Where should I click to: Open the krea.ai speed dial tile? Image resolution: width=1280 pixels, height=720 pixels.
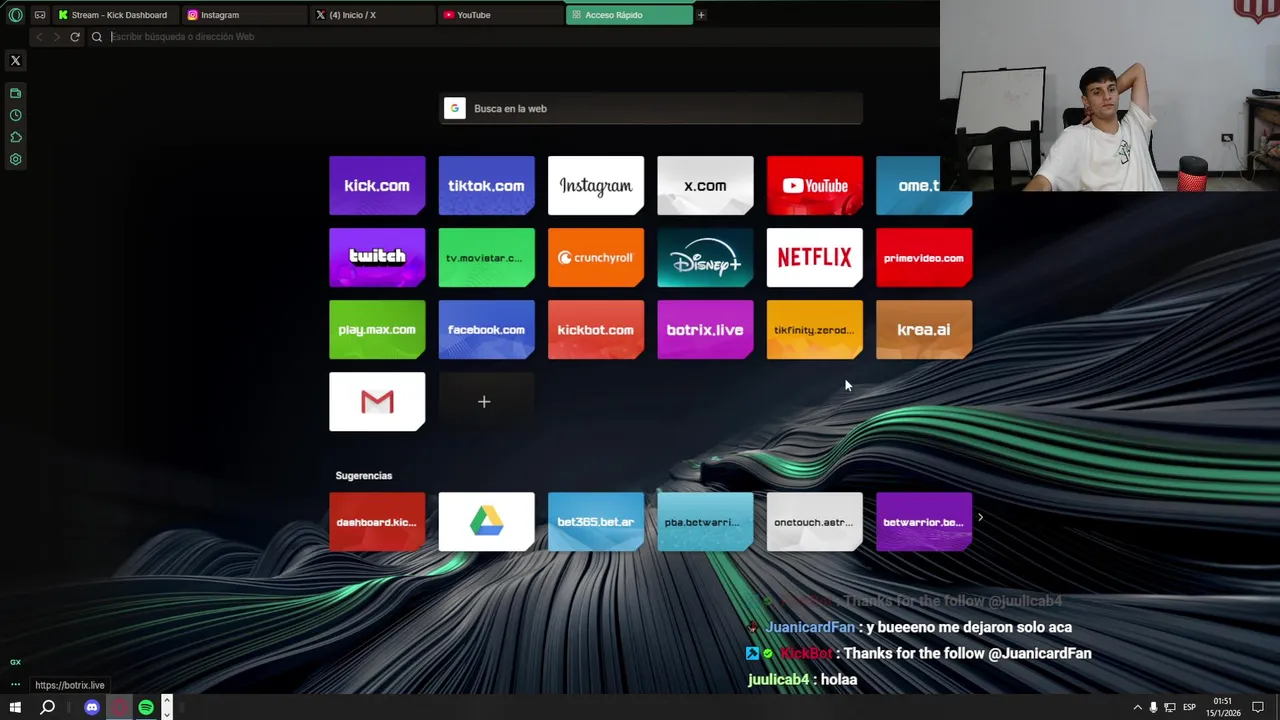point(924,330)
